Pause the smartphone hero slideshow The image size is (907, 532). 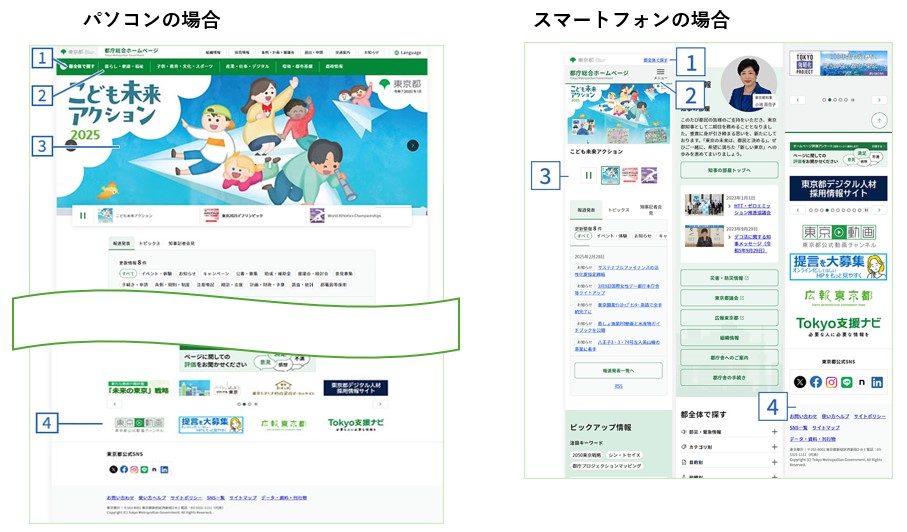pos(588,175)
